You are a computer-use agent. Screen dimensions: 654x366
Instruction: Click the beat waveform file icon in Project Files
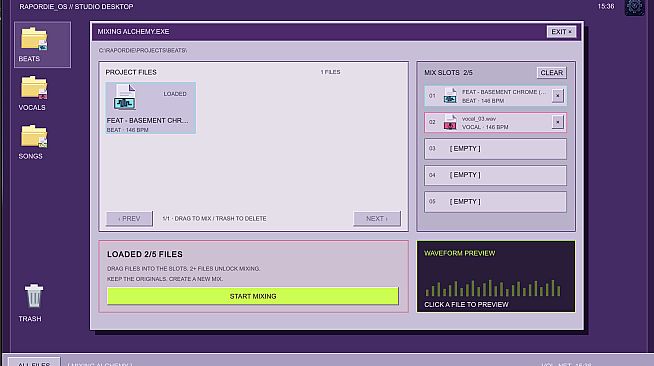(x=125, y=97)
